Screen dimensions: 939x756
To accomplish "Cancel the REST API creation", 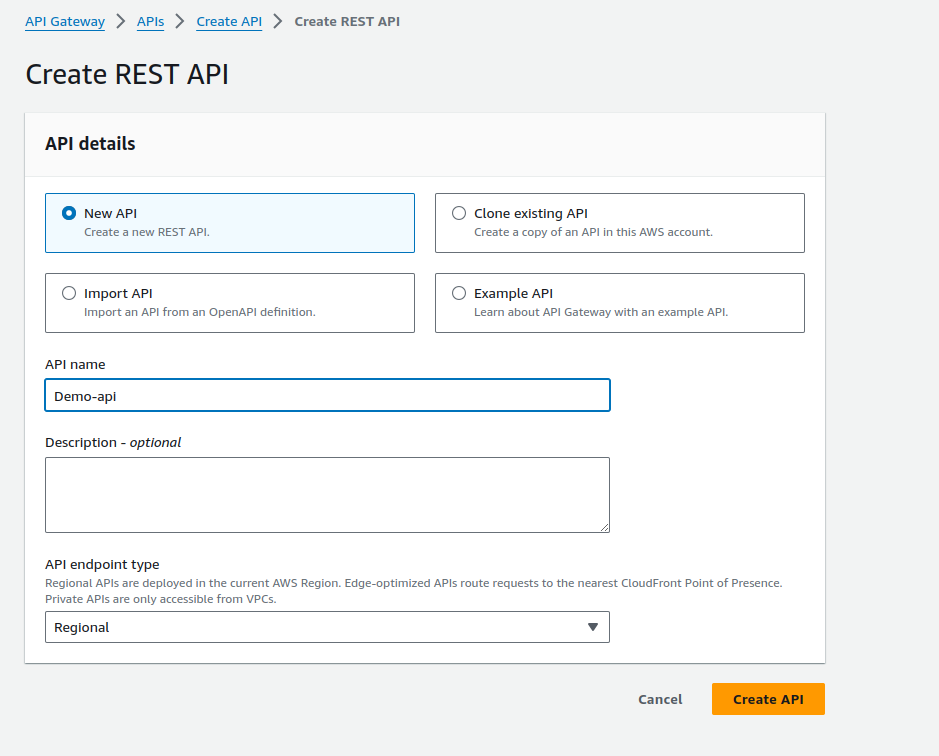I will 660,699.
